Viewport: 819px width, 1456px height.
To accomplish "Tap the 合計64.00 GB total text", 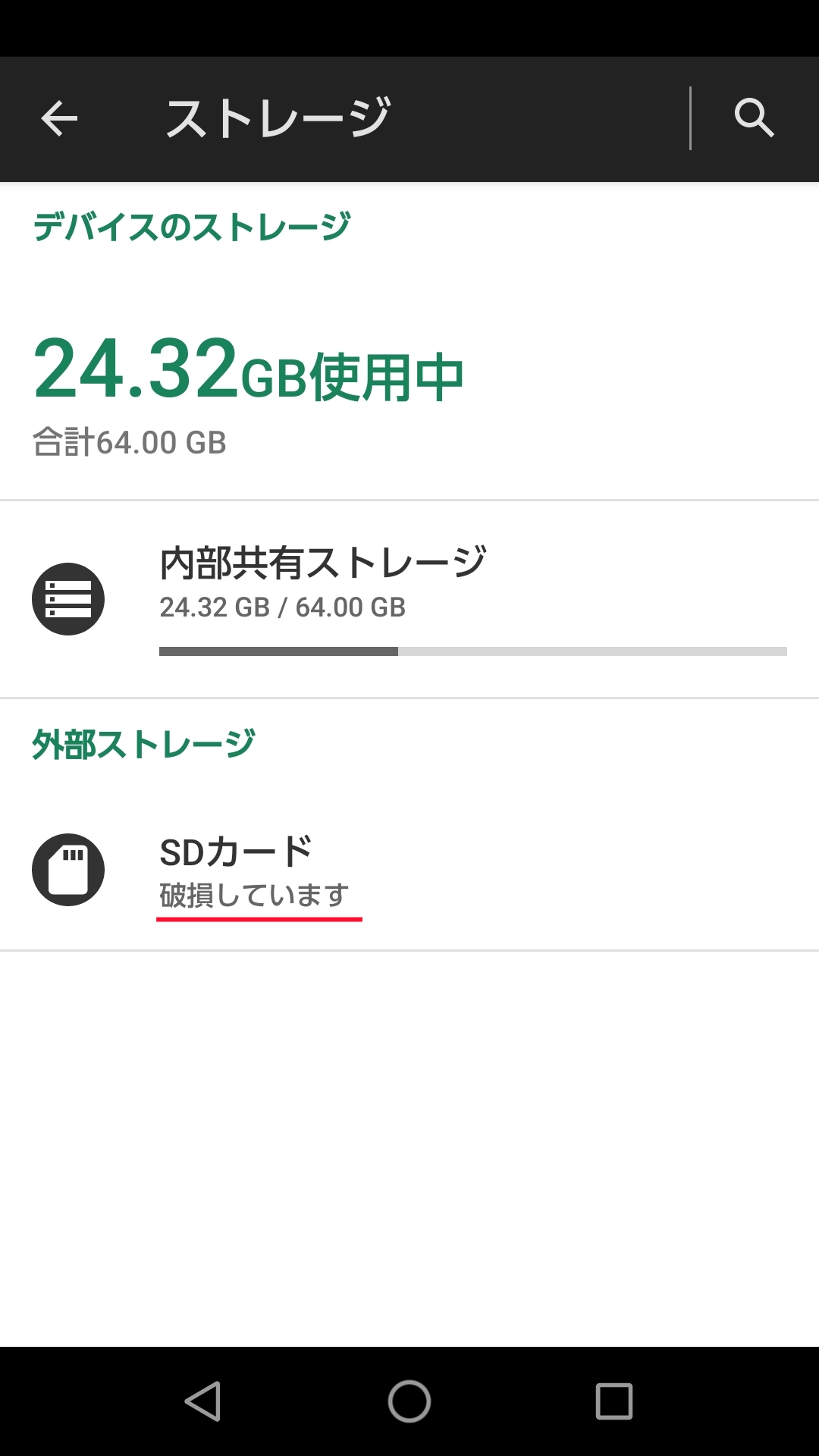I will coord(130,443).
